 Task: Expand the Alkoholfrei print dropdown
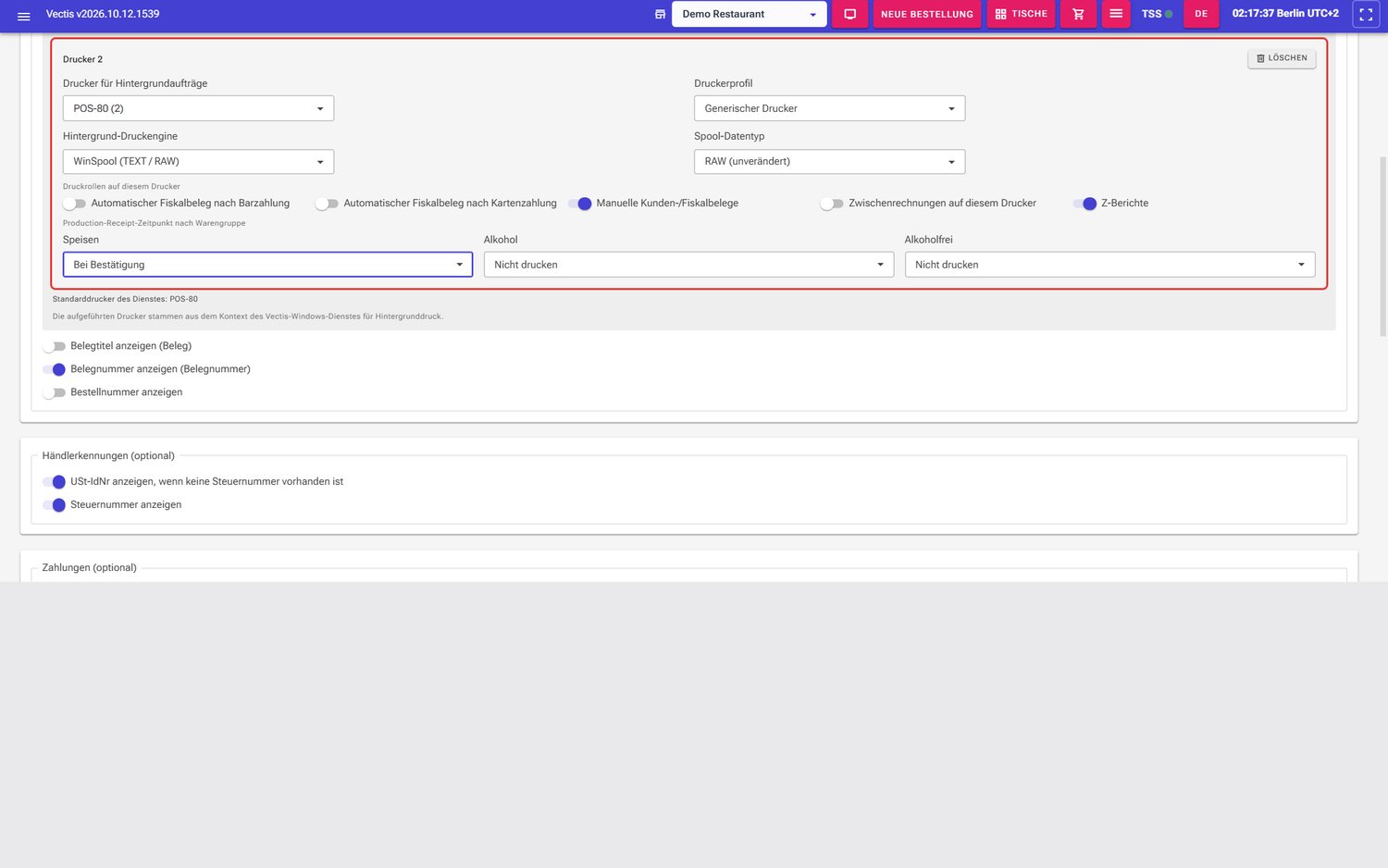[1109, 265]
